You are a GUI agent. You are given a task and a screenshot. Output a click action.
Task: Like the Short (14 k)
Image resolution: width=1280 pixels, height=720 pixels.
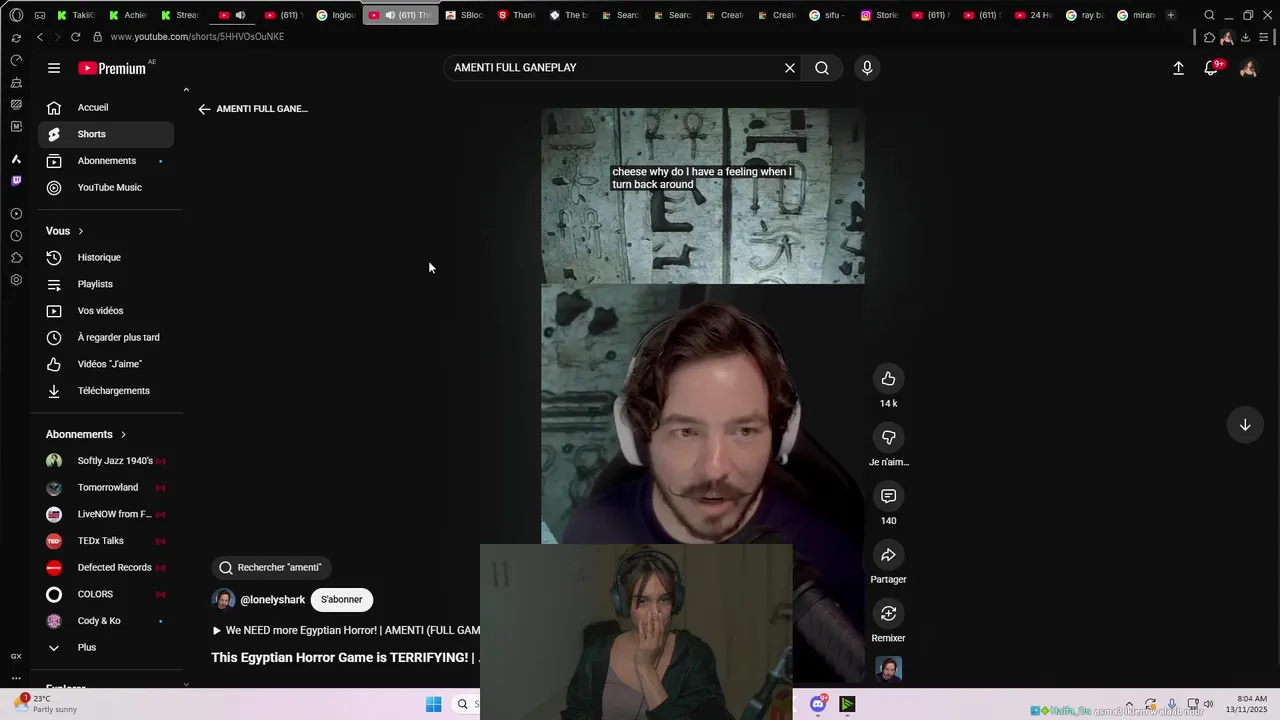pos(888,378)
